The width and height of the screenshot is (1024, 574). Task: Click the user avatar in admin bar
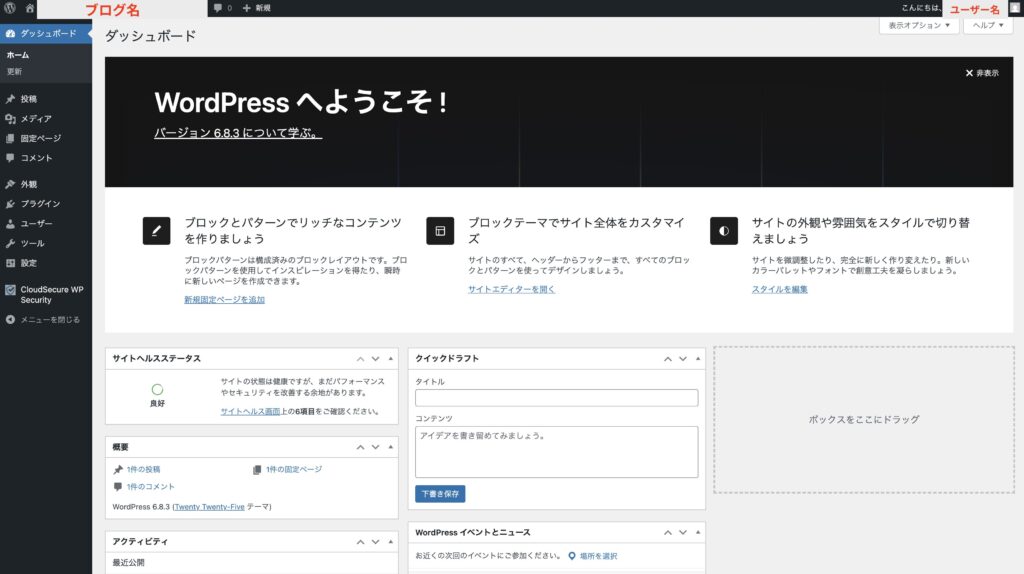tap(1014, 8)
